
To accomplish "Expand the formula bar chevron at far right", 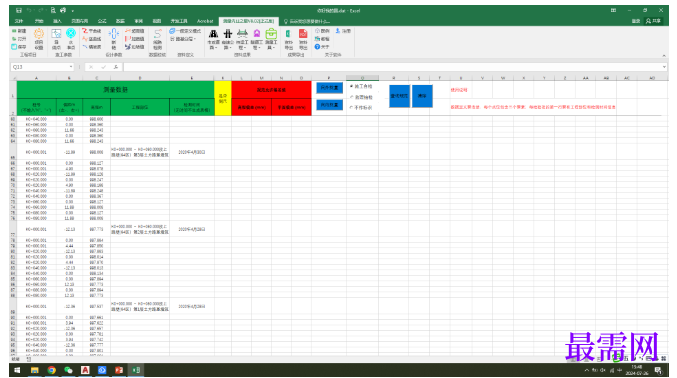I will [x=664, y=67].
